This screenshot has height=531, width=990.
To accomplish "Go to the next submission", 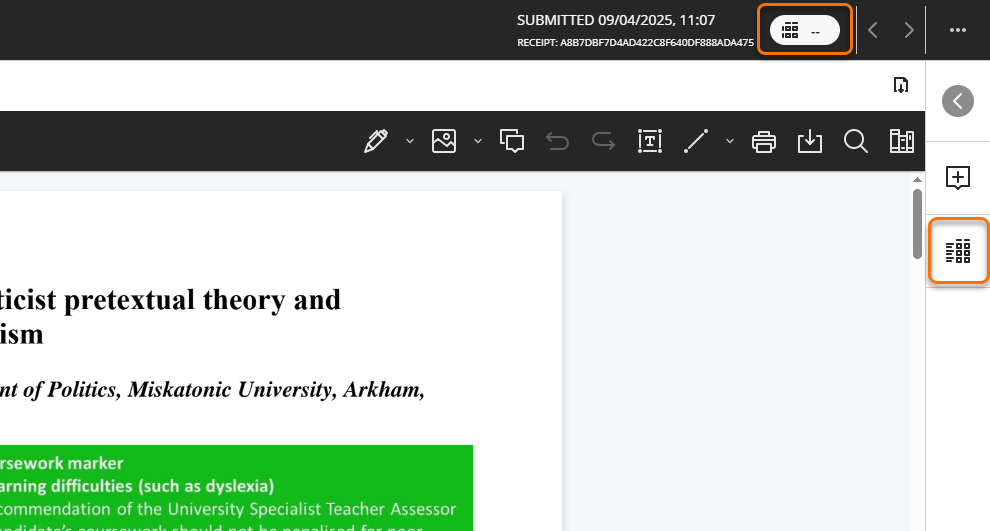I will tap(909, 31).
